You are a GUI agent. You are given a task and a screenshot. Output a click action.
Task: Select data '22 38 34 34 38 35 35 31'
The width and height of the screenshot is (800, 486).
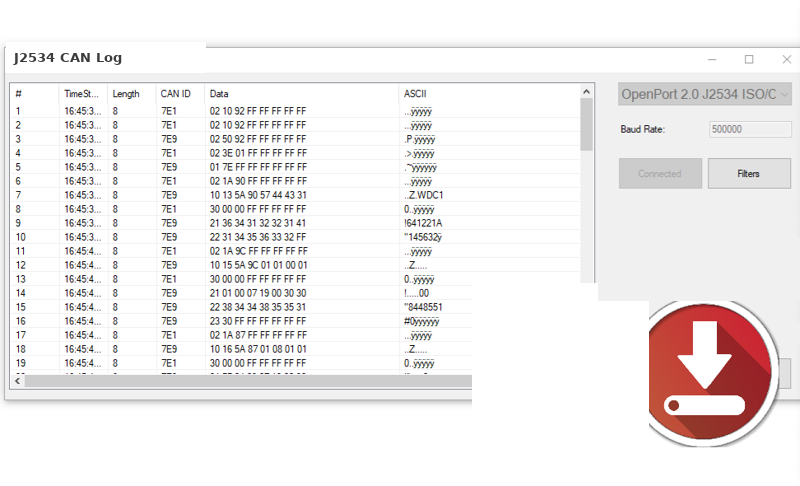click(258, 307)
